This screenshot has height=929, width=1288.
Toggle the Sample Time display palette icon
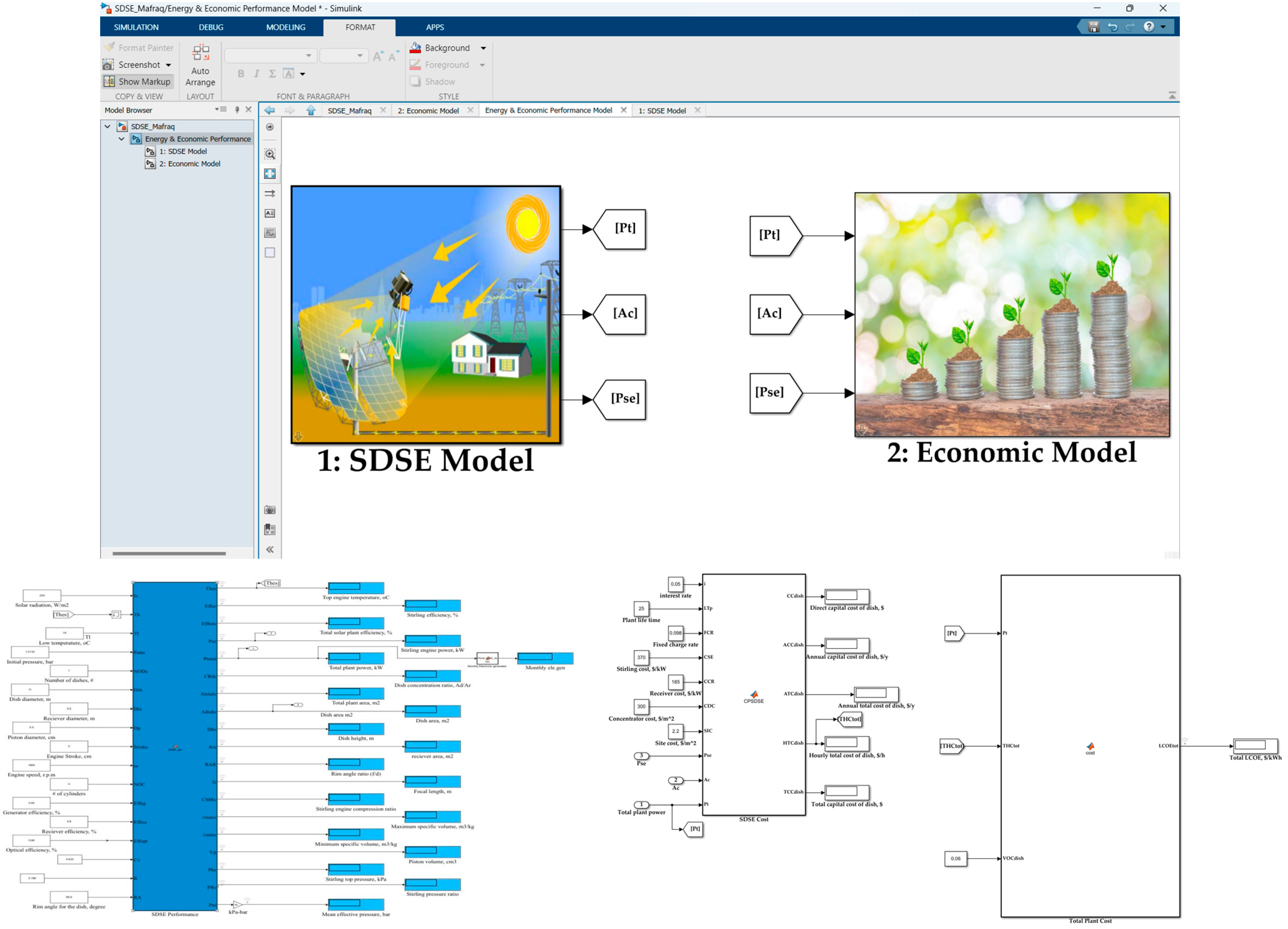[270, 194]
